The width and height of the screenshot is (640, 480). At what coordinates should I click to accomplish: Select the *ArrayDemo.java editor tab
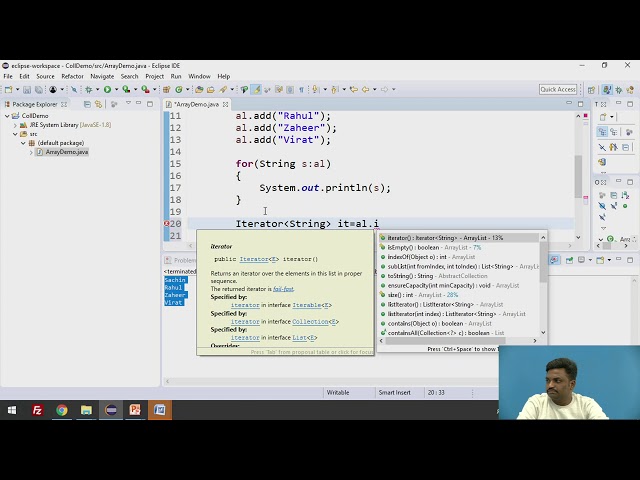[x=196, y=104]
